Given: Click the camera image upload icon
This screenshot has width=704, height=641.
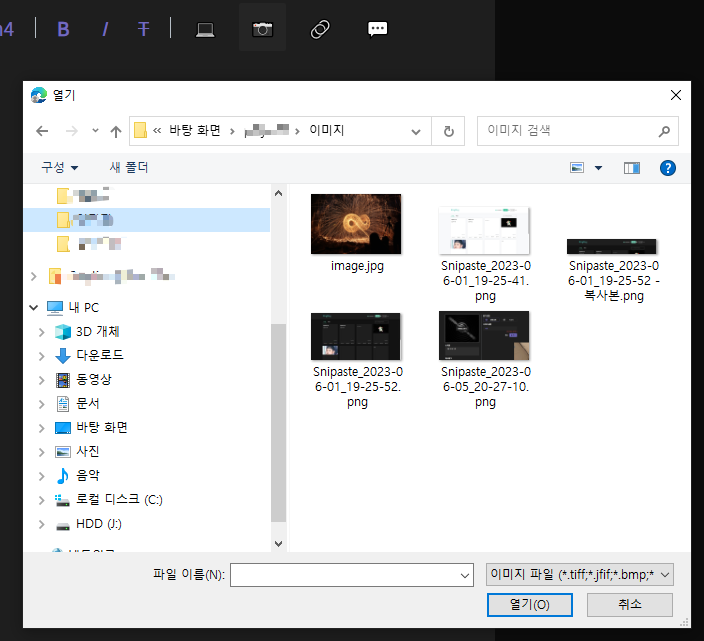Looking at the screenshot, I should (x=263, y=29).
